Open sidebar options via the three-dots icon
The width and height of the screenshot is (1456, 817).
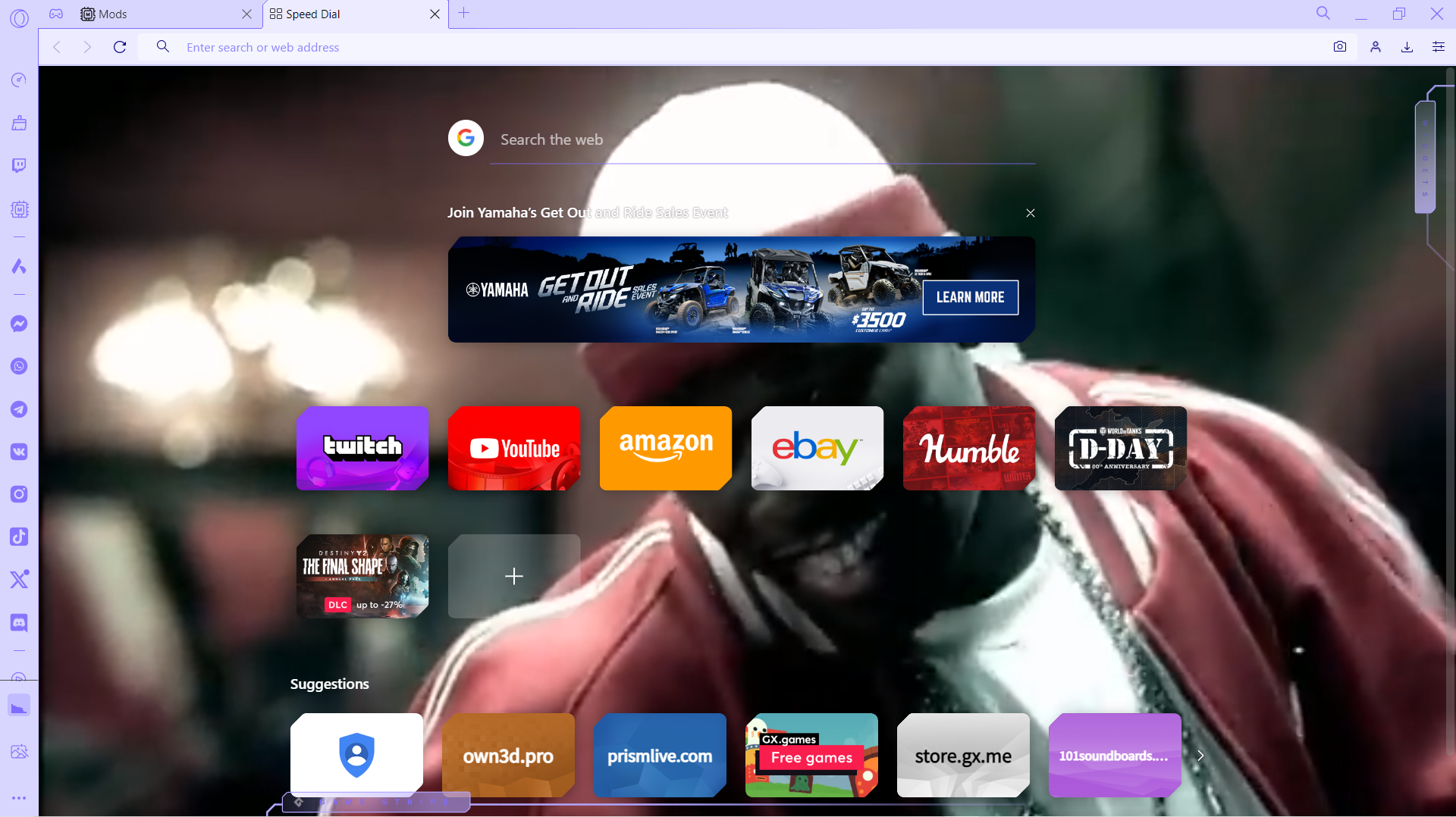pos(19,798)
